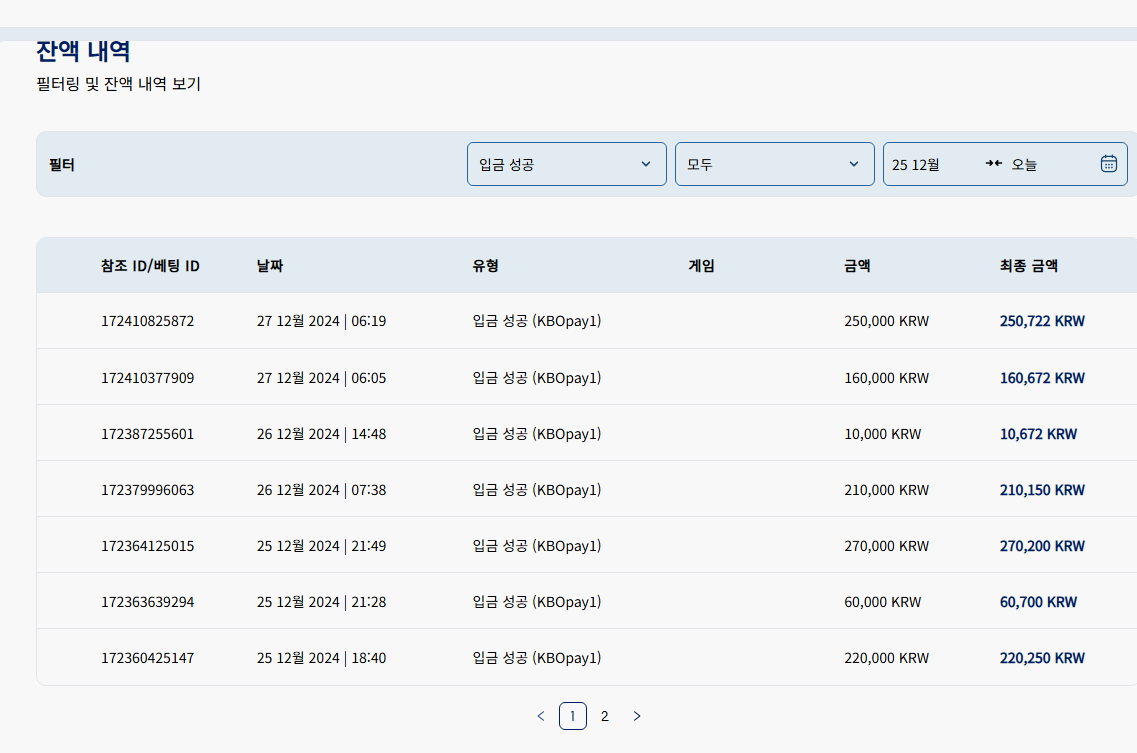Viewport: 1137px width, 753px height.
Task: Click the 유형 column header
Action: pyautogui.click(x=485, y=266)
